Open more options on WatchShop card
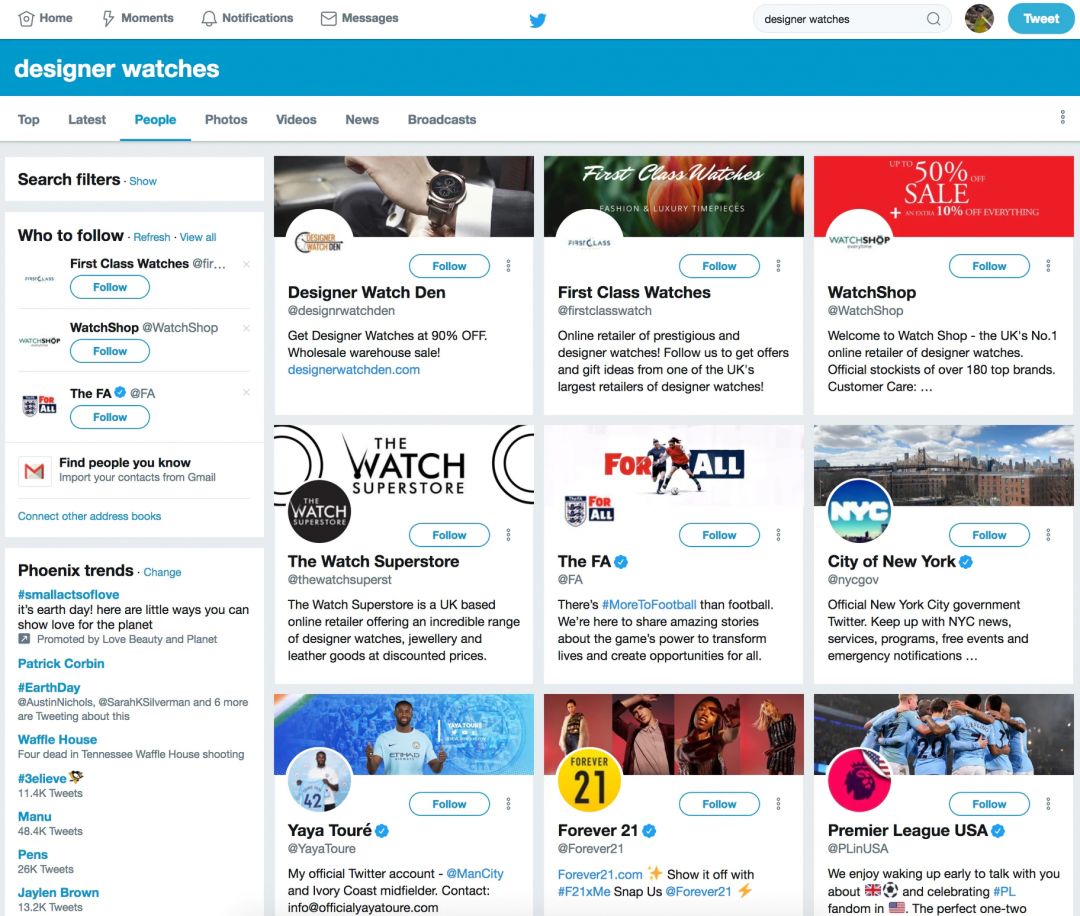The width and height of the screenshot is (1080, 916). pos(1048,266)
